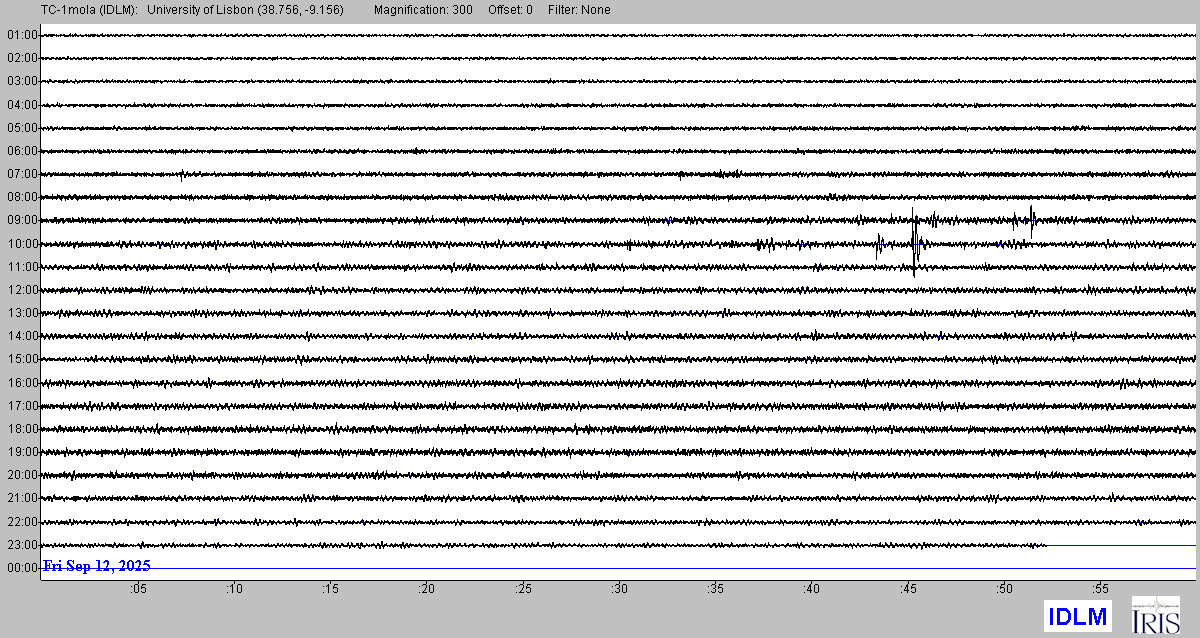The width and height of the screenshot is (1200, 638).
Task: Click the :05 minute axis tick
Action: (x=137, y=589)
